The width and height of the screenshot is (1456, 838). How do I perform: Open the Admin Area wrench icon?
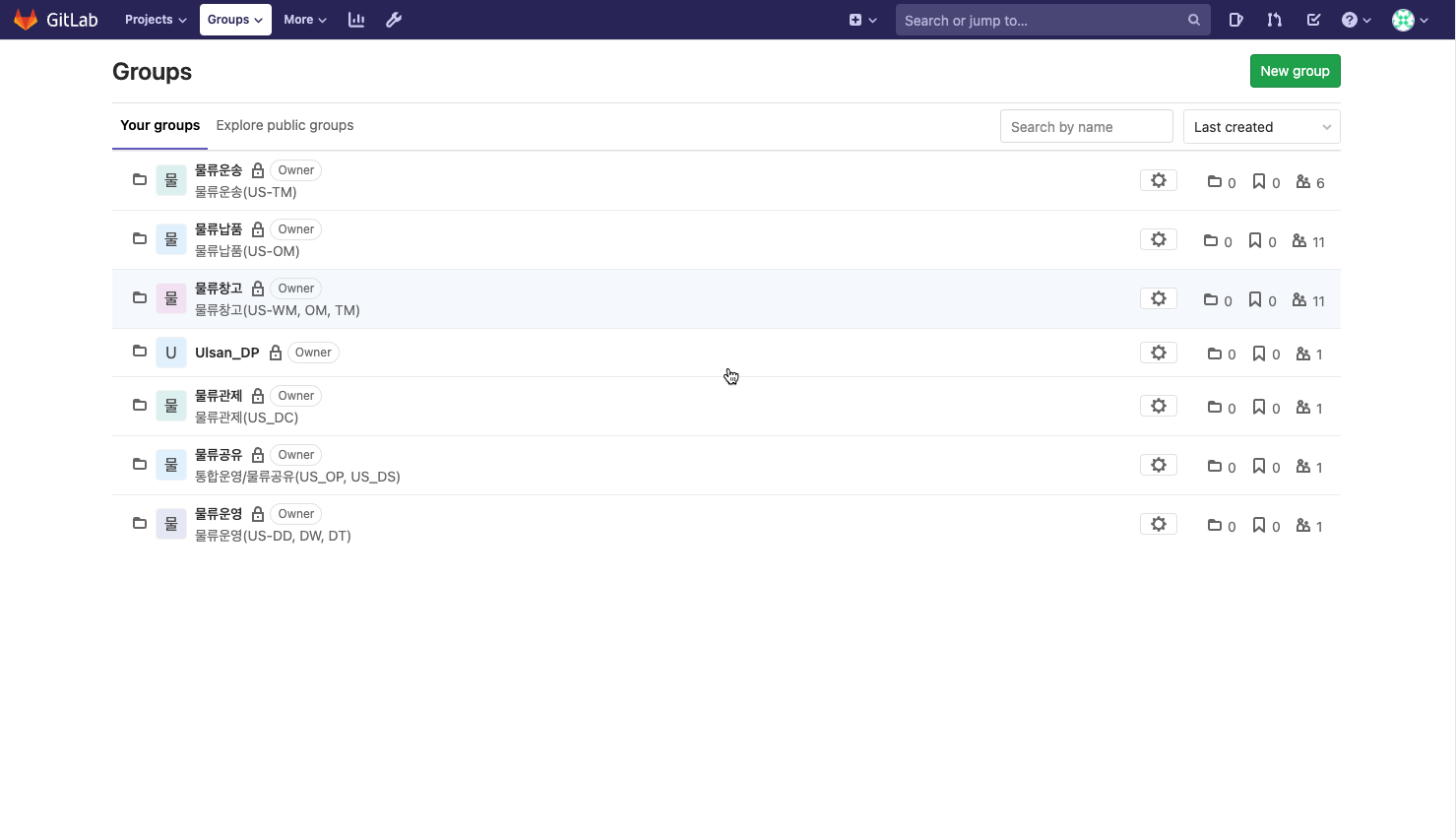394,20
